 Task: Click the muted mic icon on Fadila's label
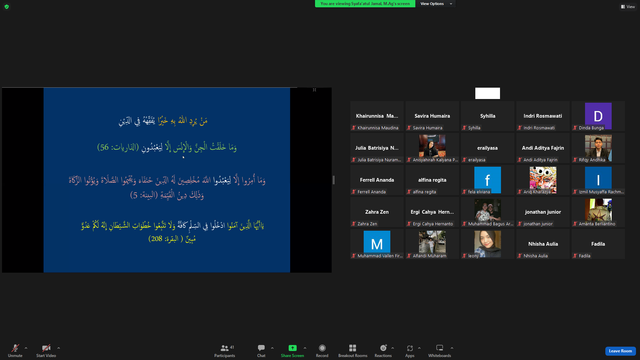(x=575, y=256)
